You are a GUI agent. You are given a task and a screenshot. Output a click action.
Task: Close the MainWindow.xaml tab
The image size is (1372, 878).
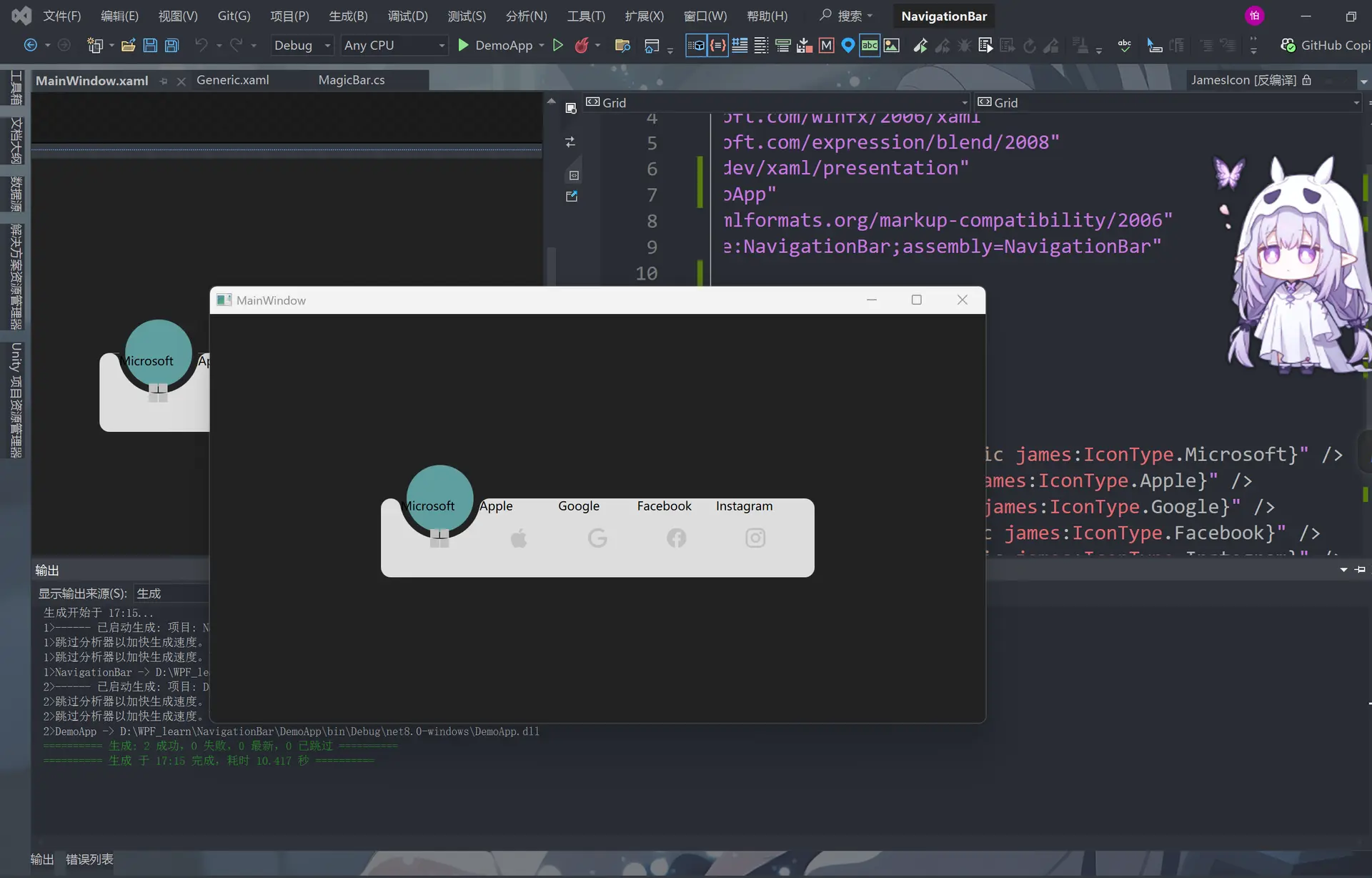pos(182,82)
